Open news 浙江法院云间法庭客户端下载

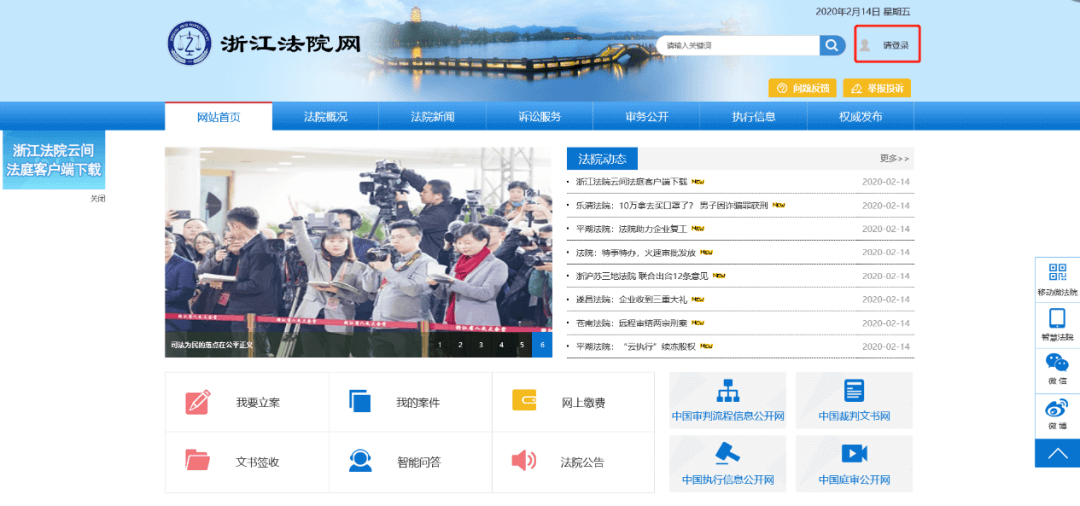tap(632, 182)
